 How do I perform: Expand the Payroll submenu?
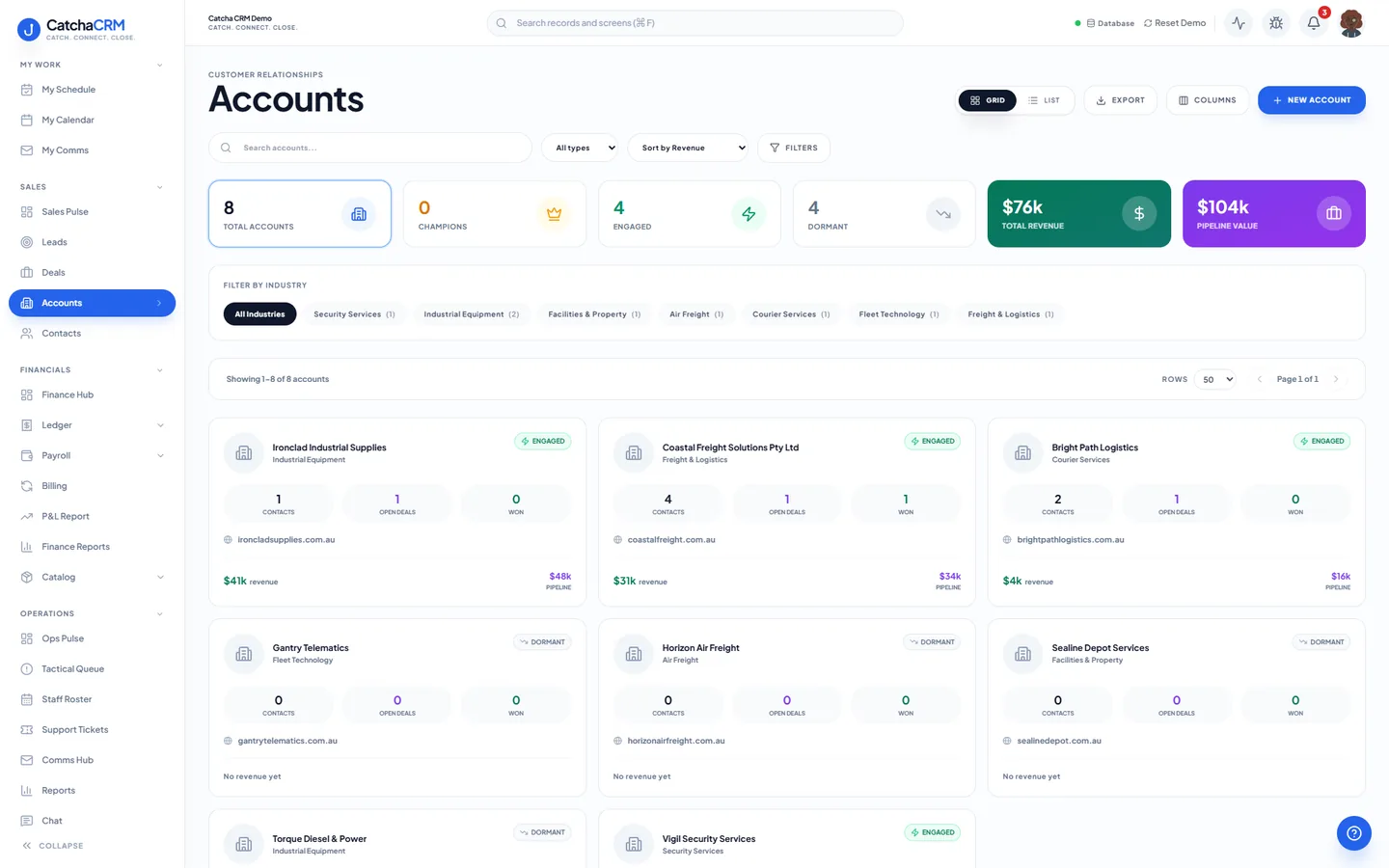160,455
